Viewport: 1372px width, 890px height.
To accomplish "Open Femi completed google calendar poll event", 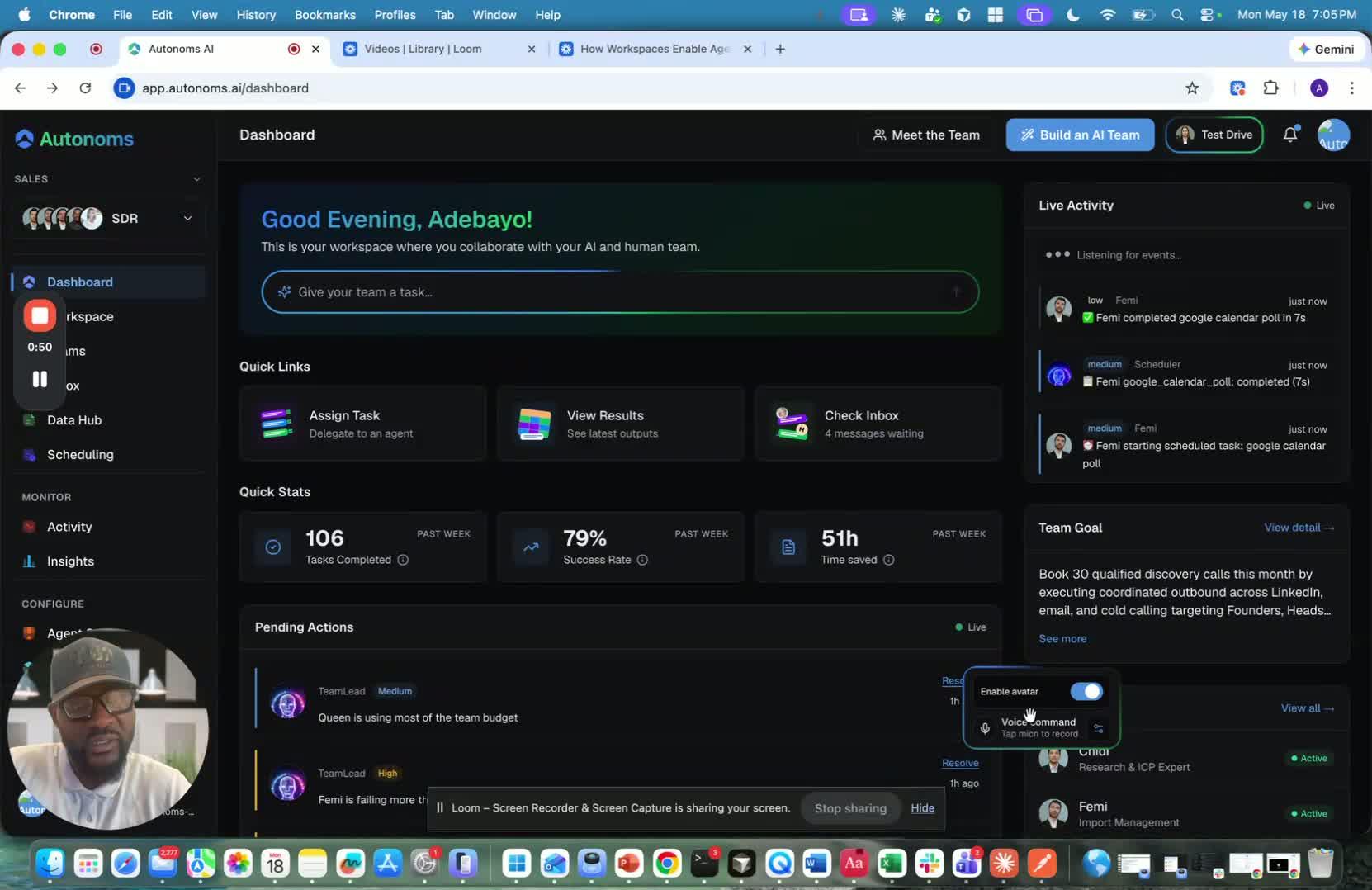I will point(1186,310).
